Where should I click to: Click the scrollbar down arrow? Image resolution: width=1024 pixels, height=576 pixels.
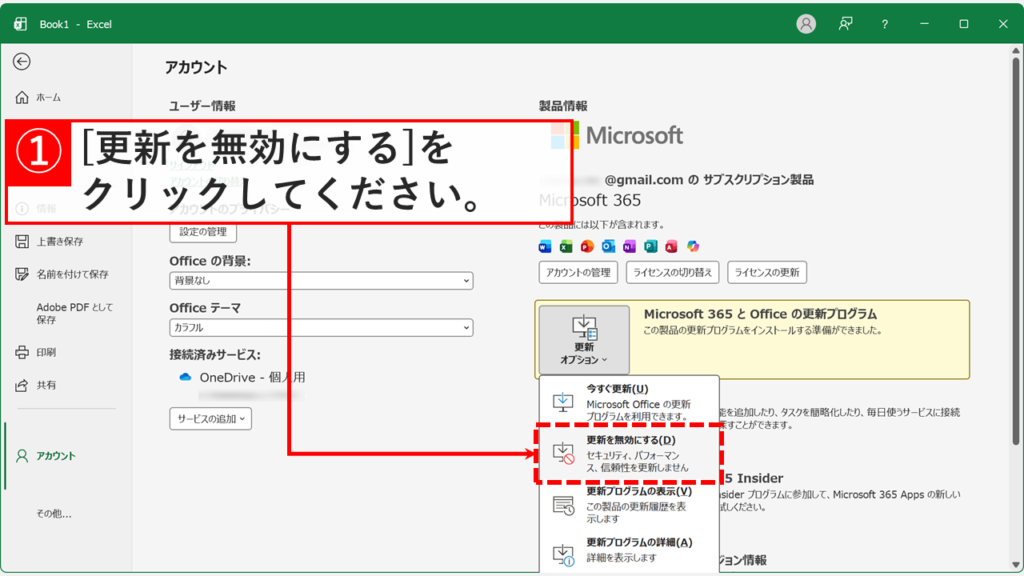1016,566
